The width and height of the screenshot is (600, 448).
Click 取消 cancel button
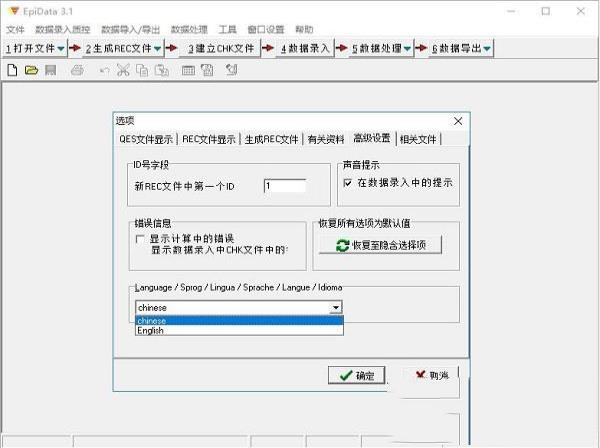pos(431,375)
